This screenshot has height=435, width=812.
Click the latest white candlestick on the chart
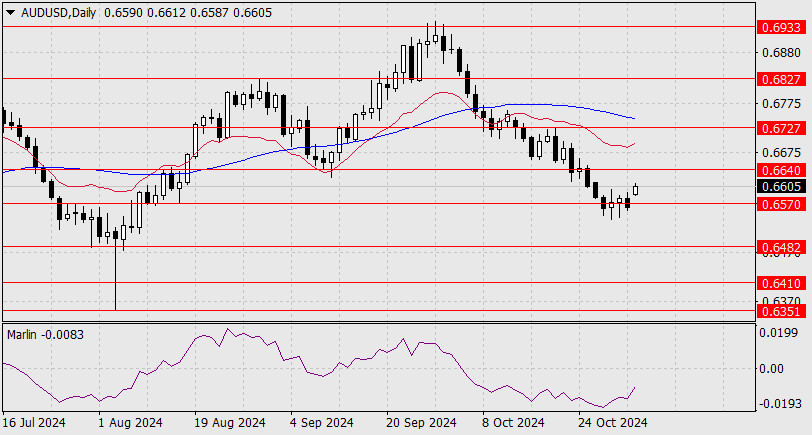635,190
